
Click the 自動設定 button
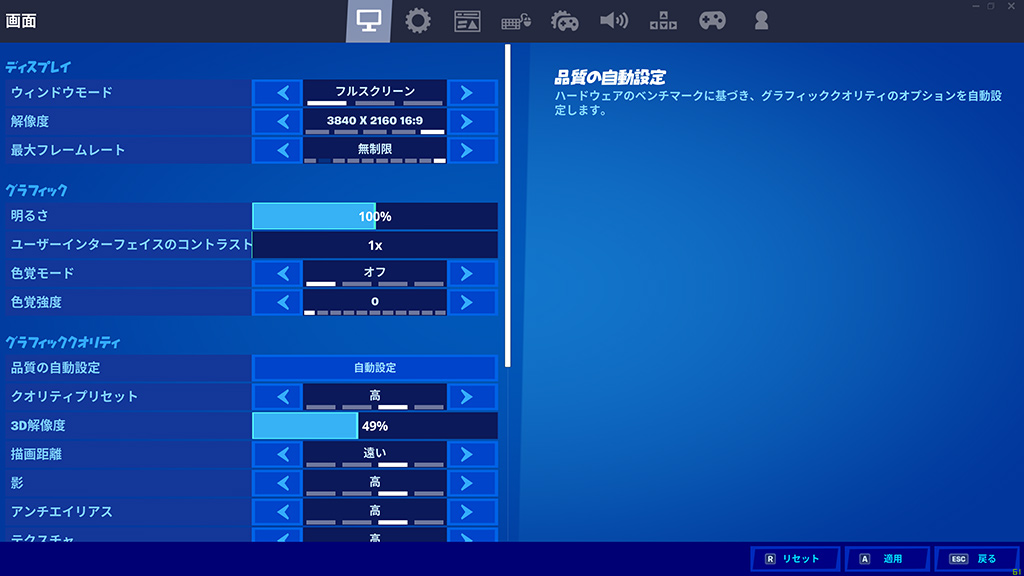[375, 368]
